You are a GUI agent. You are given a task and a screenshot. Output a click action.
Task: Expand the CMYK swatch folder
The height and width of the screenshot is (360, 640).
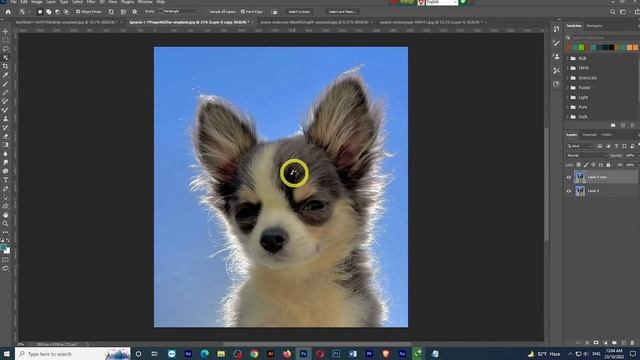568,68
